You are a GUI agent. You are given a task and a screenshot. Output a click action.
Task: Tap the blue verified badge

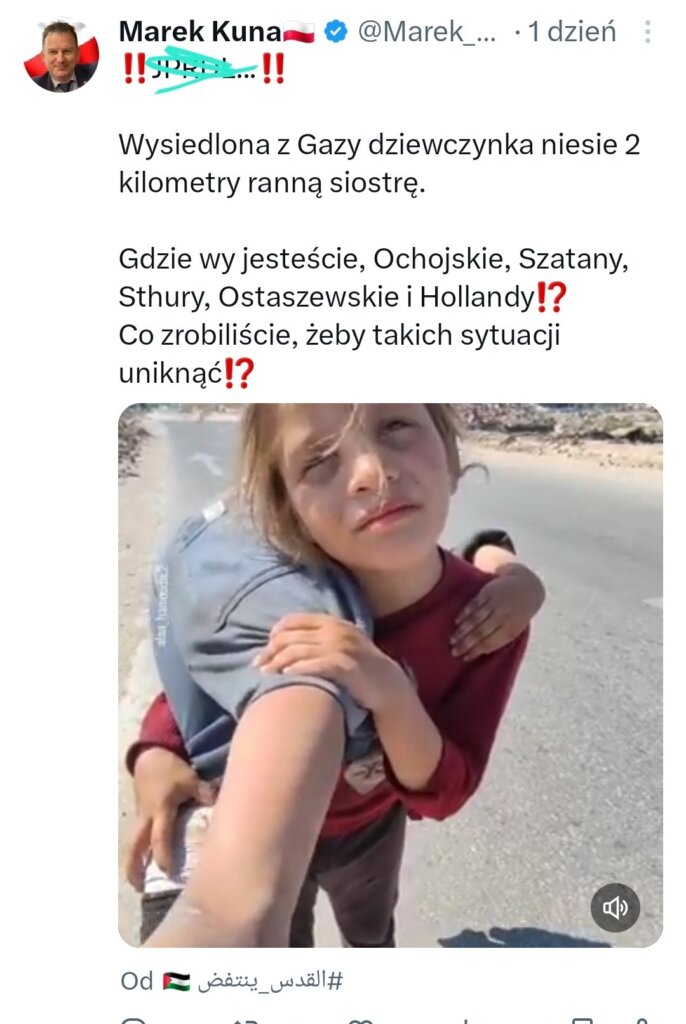(x=336, y=31)
